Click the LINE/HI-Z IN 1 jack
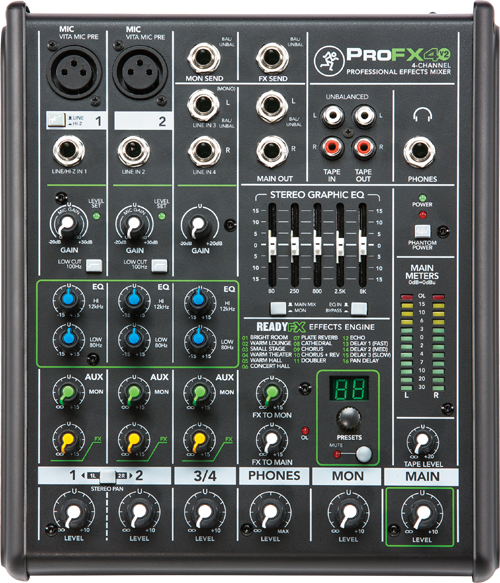Image resolution: width=500 pixels, height=583 pixels. [x=69, y=151]
